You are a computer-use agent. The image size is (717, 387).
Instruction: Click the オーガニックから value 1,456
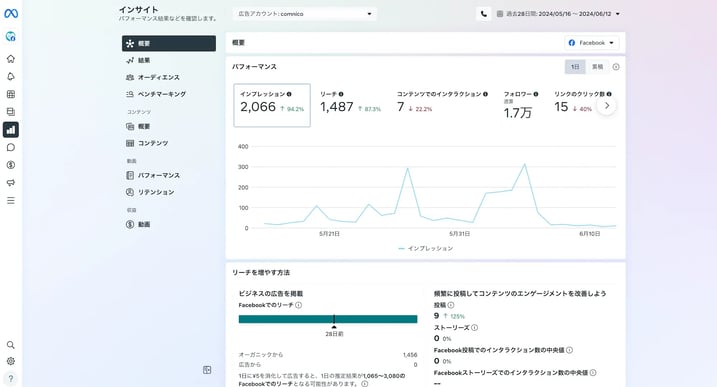[410, 355]
